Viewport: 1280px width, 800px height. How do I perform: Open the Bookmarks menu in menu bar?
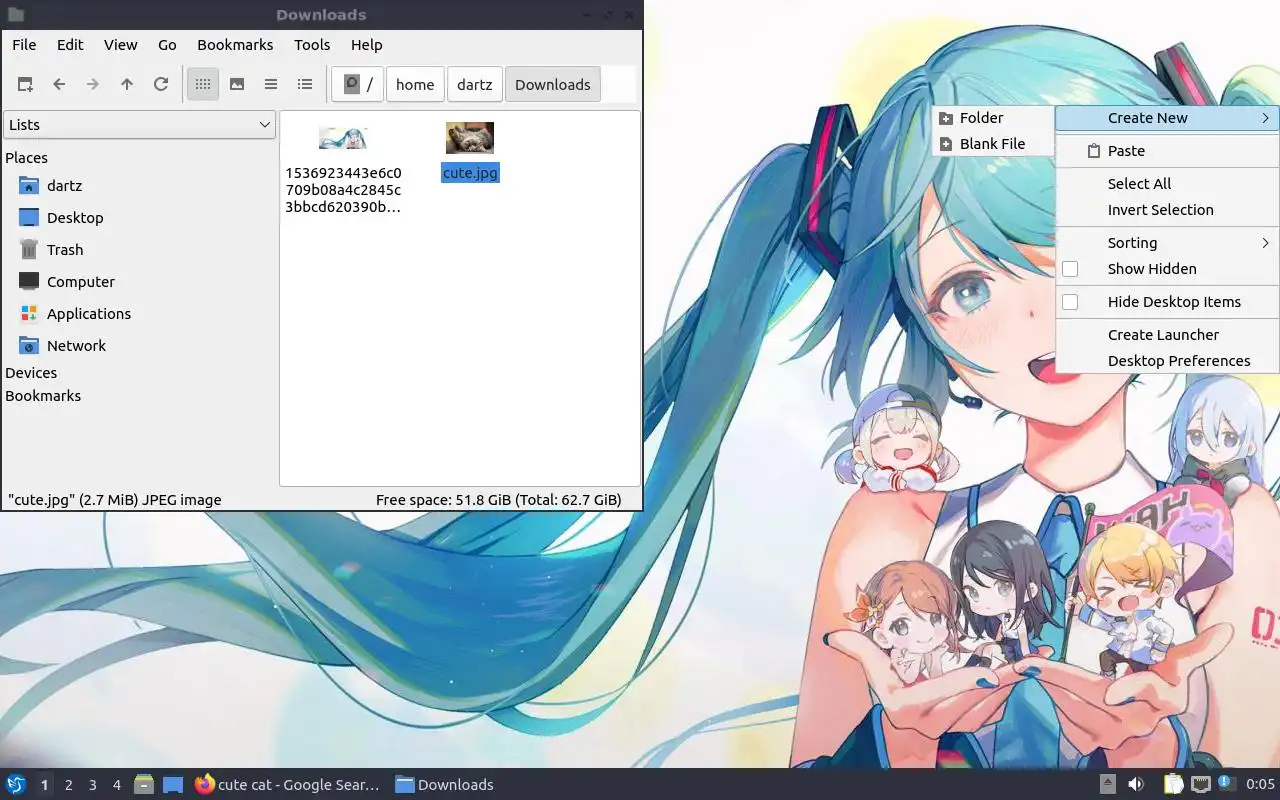point(235,45)
